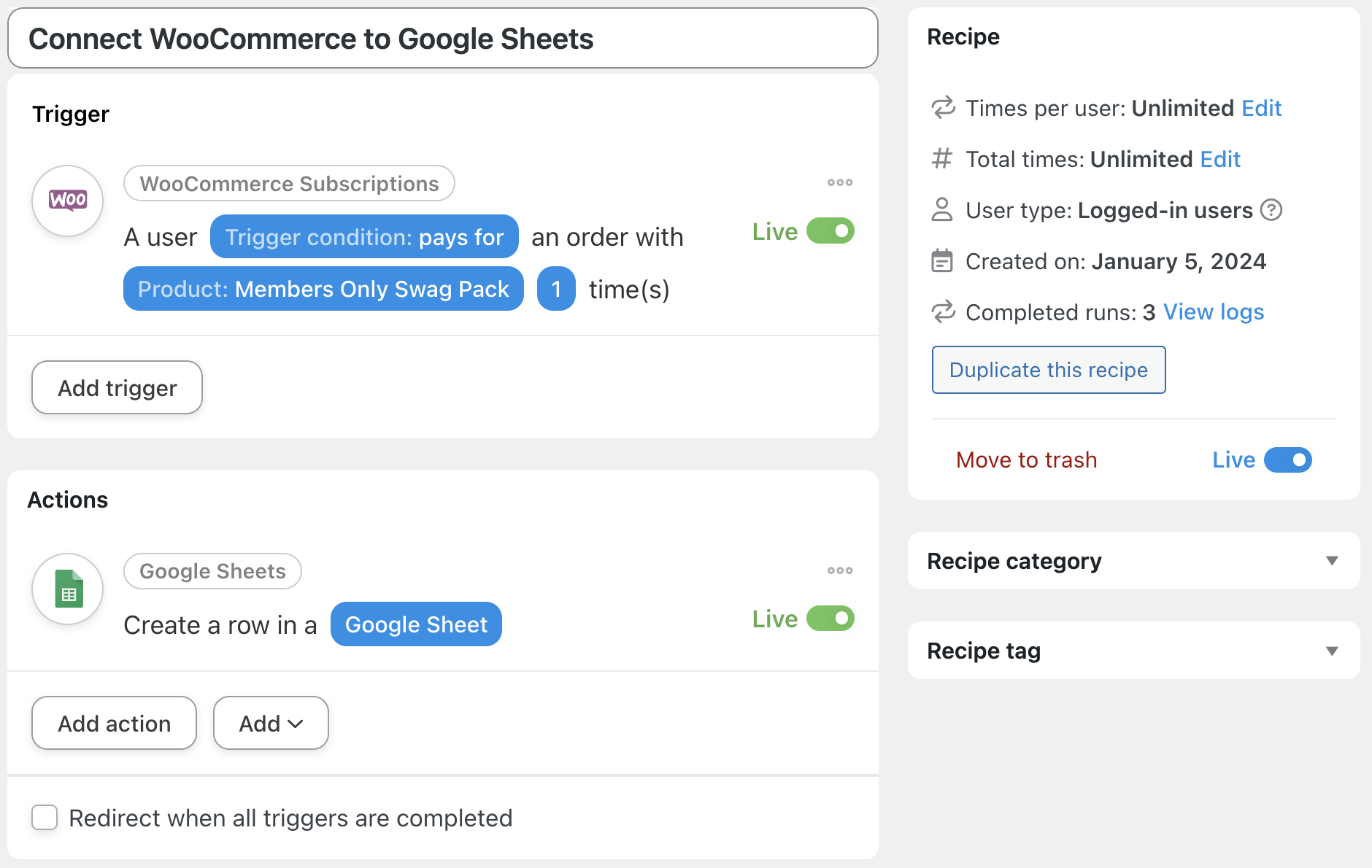Expand the Recipe tag panel
Image resolution: width=1372 pixels, height=868 pixels.
(x=1331, y=651)
